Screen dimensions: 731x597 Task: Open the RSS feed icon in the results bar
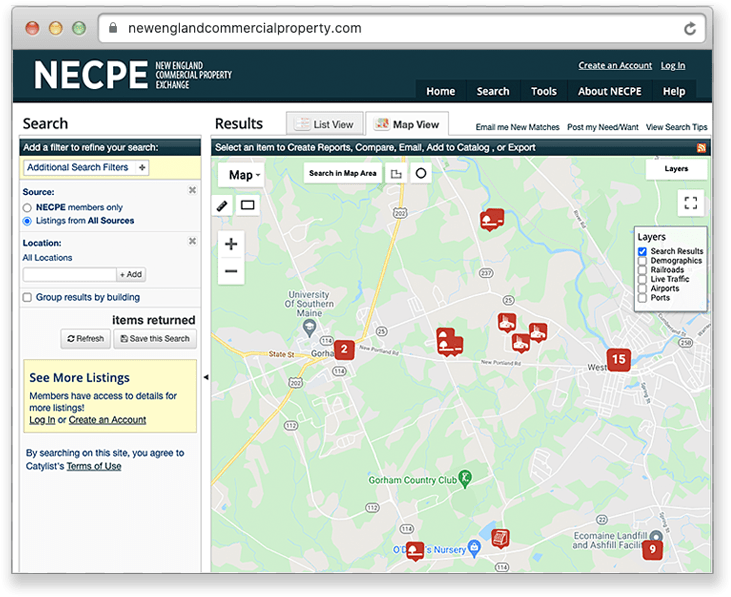click(701, 148)
